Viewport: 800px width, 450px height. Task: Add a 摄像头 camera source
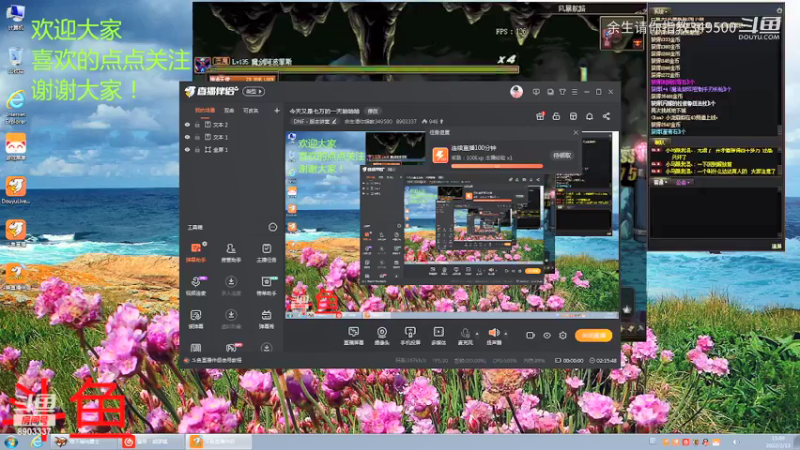pos(382,336)
